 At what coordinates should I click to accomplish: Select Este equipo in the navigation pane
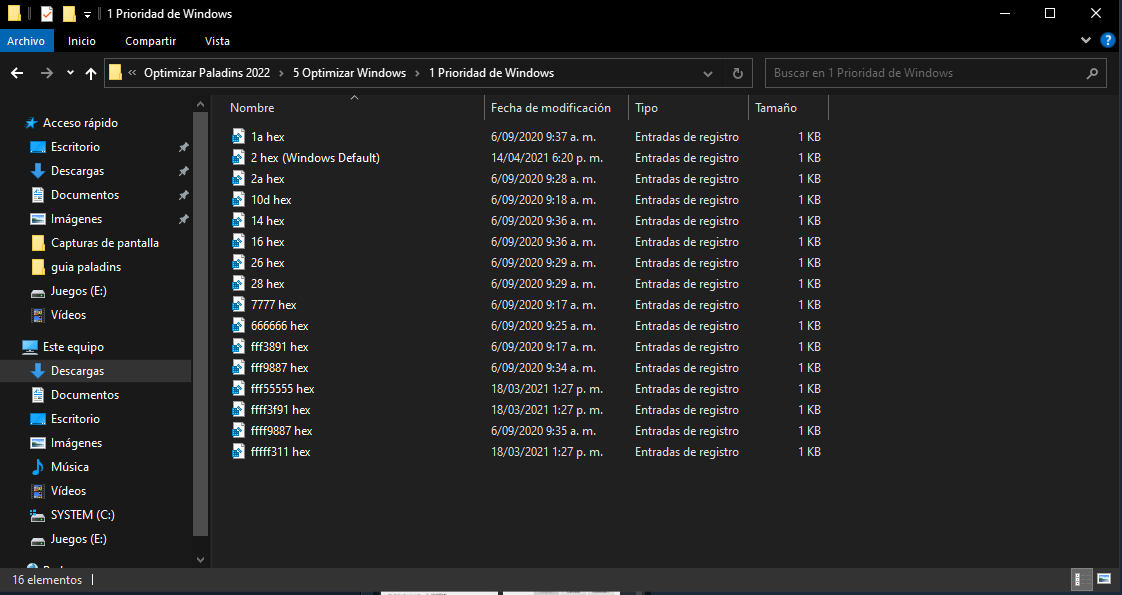point(73,347)
